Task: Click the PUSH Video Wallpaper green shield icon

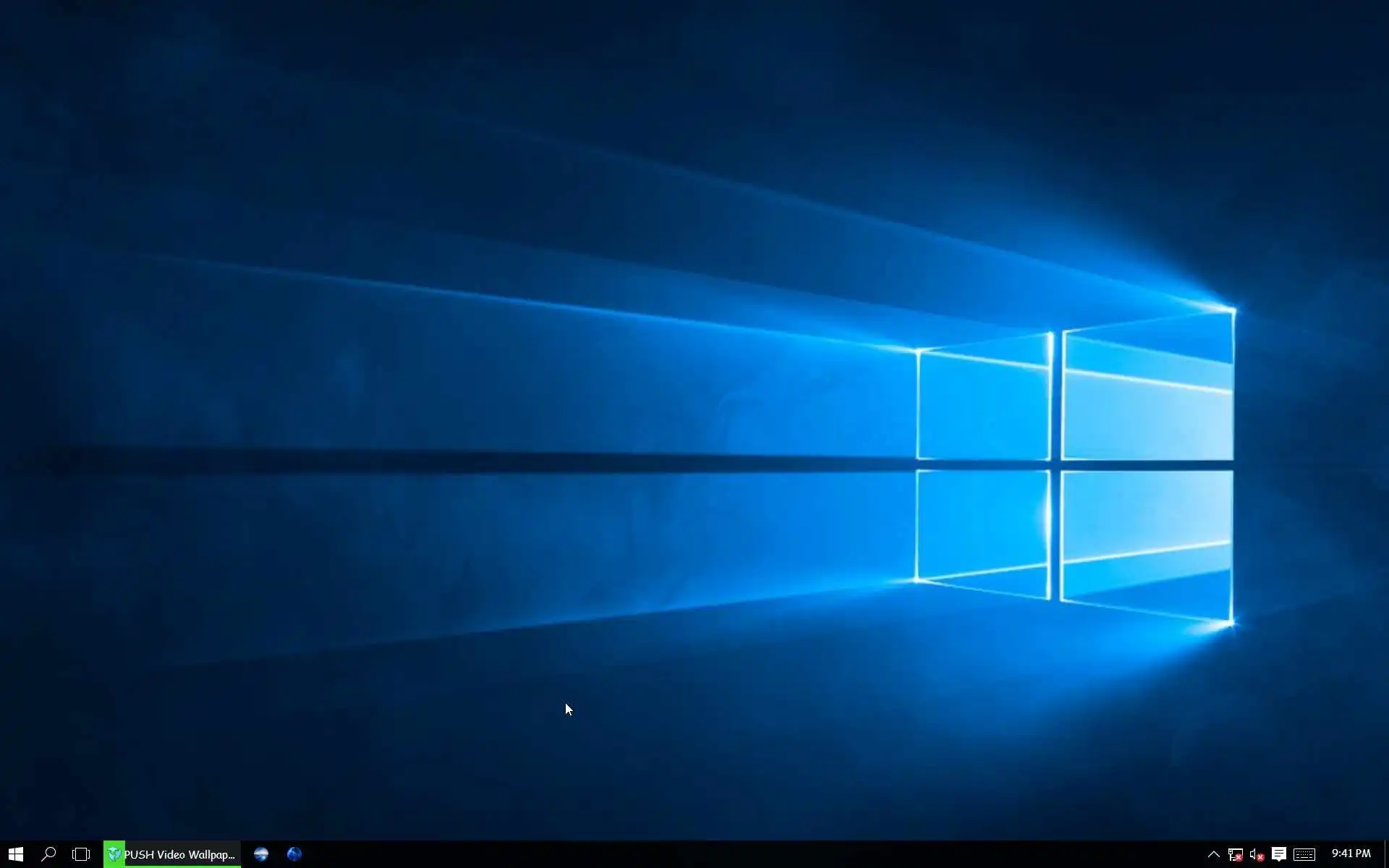Action: click(114, 854)
